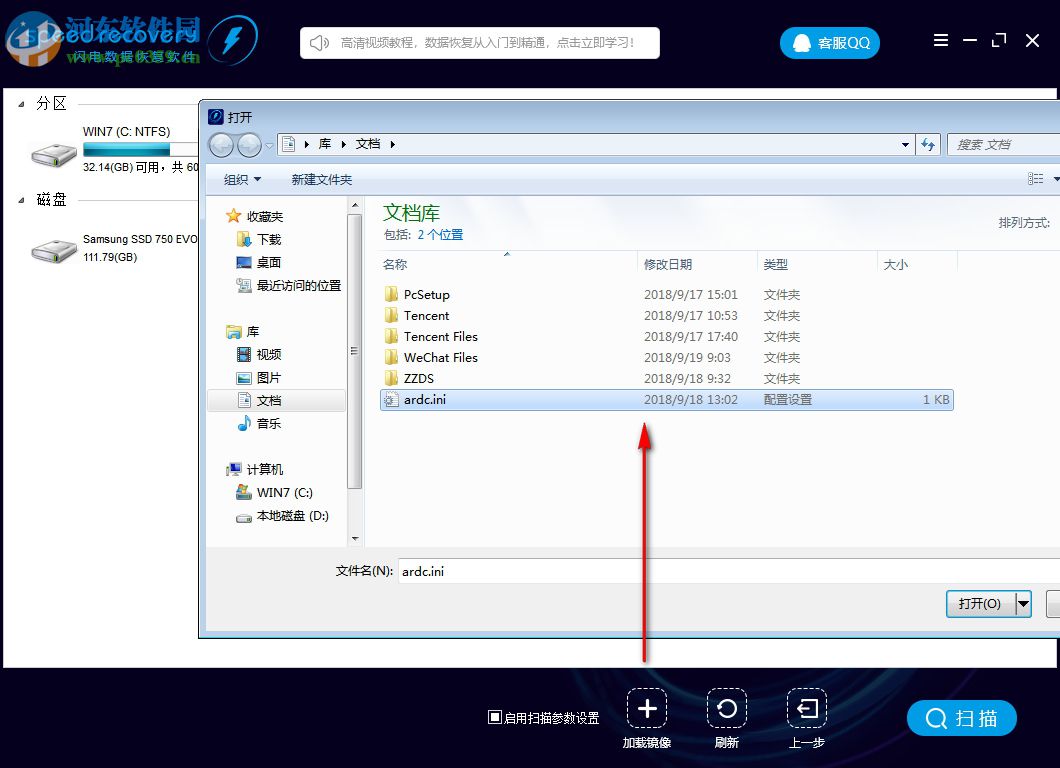The width and height of the screenshot is (1060, 768).
Task: Open Recent Places in navigation pane
Action: pos(289,285)
